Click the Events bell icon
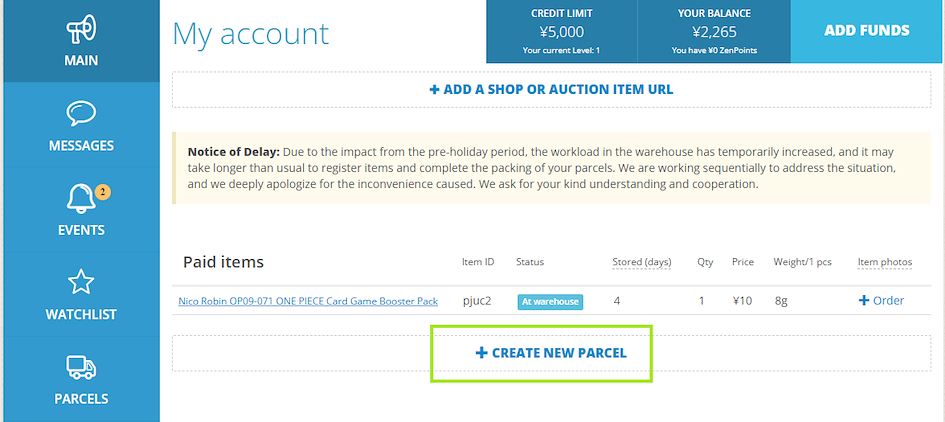Viewport: 945px width, 422px height. [80, 199]
